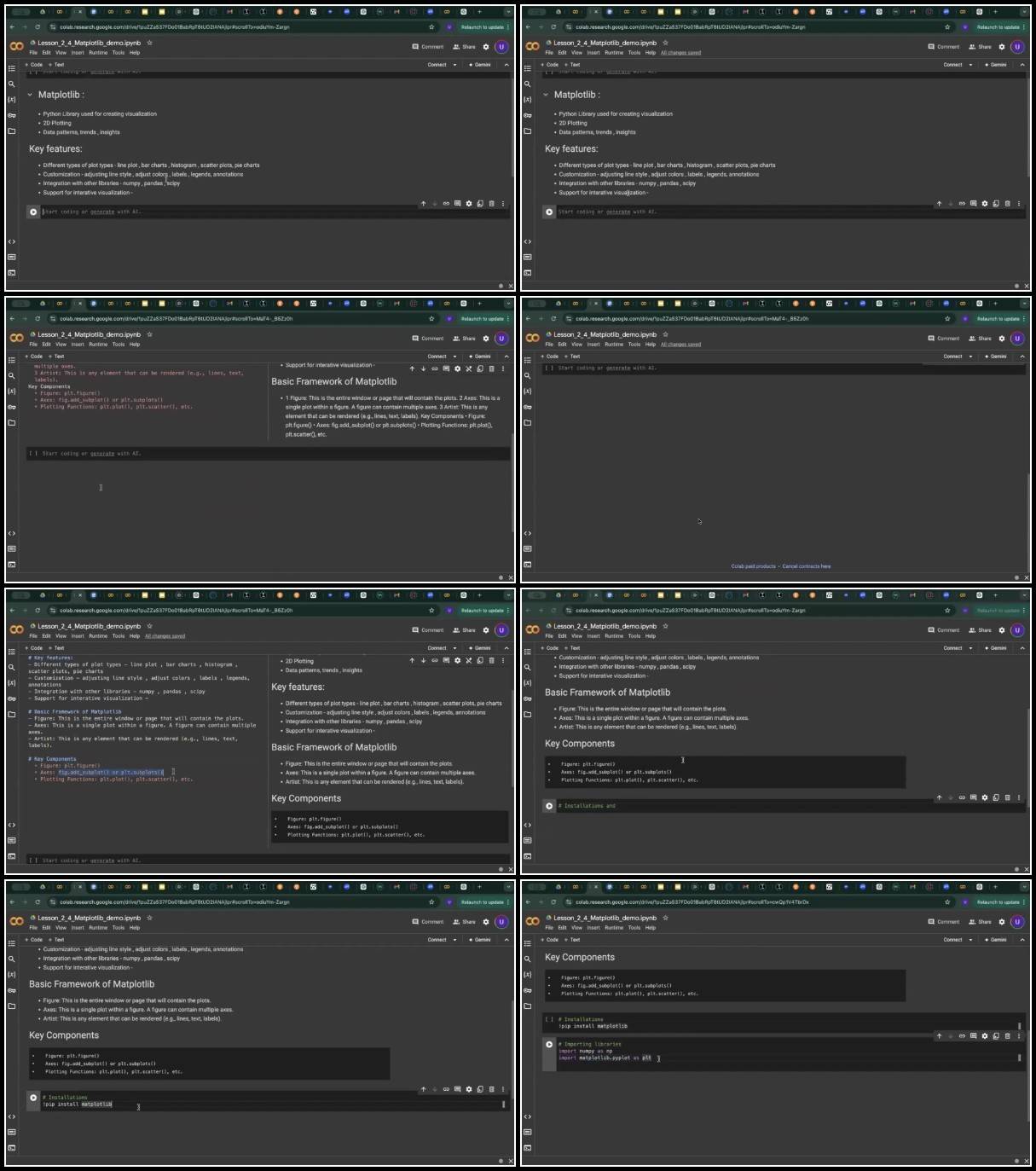Image resolution: width=1036 pixels, height=1171 pixels.
Task: Star notebook title in '# Installations and' frame
Action: [x=666, y=626]
